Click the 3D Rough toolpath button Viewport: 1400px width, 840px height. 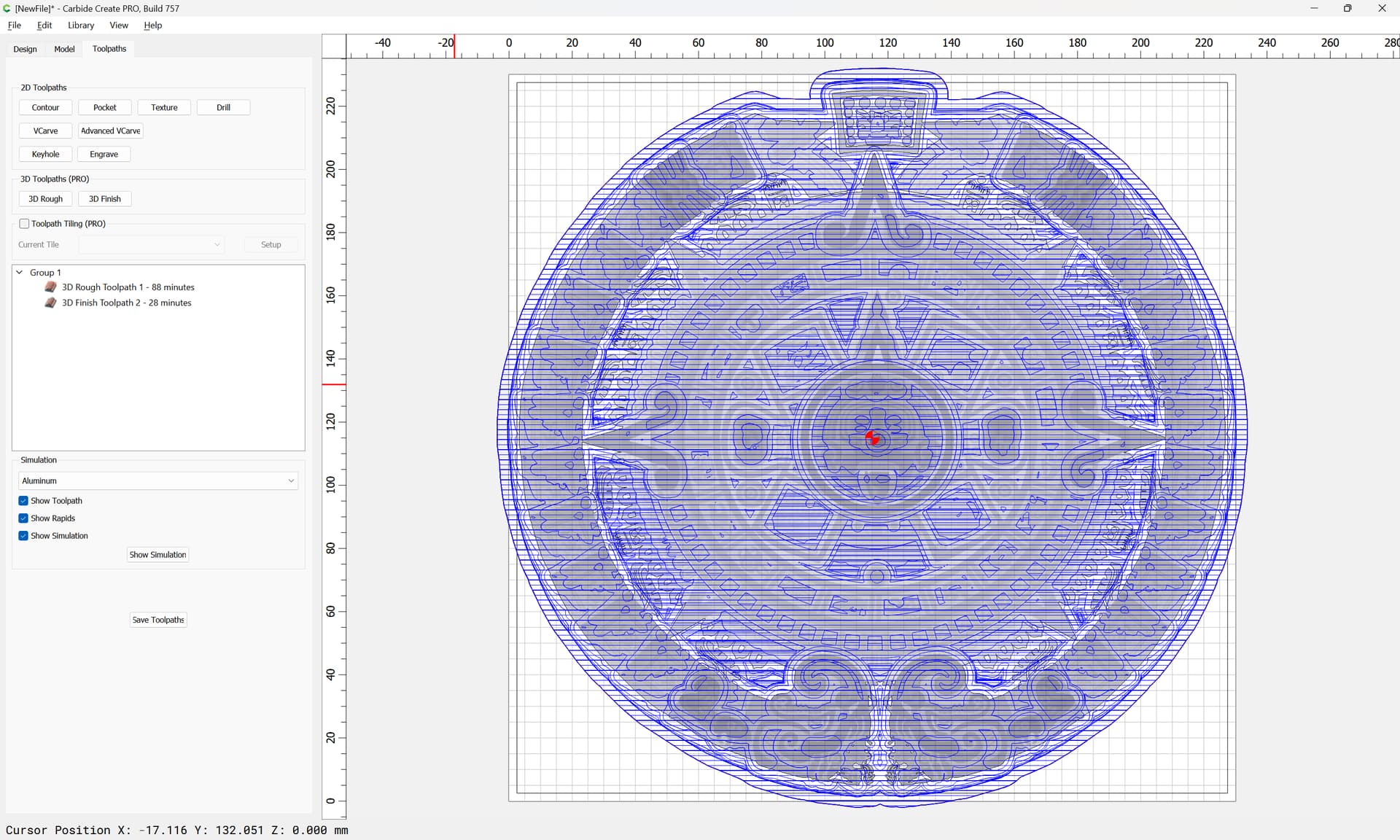[x=45, y=198]
